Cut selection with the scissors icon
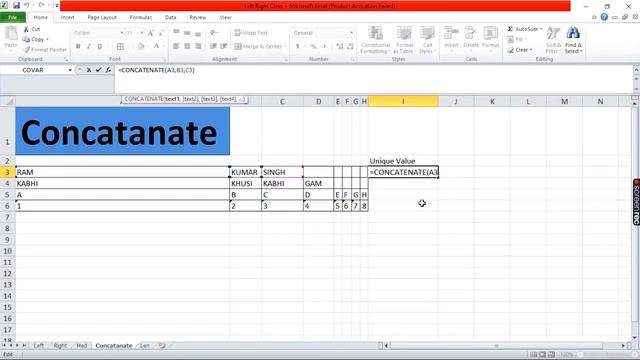640x360 pixels. coord(26,29)
